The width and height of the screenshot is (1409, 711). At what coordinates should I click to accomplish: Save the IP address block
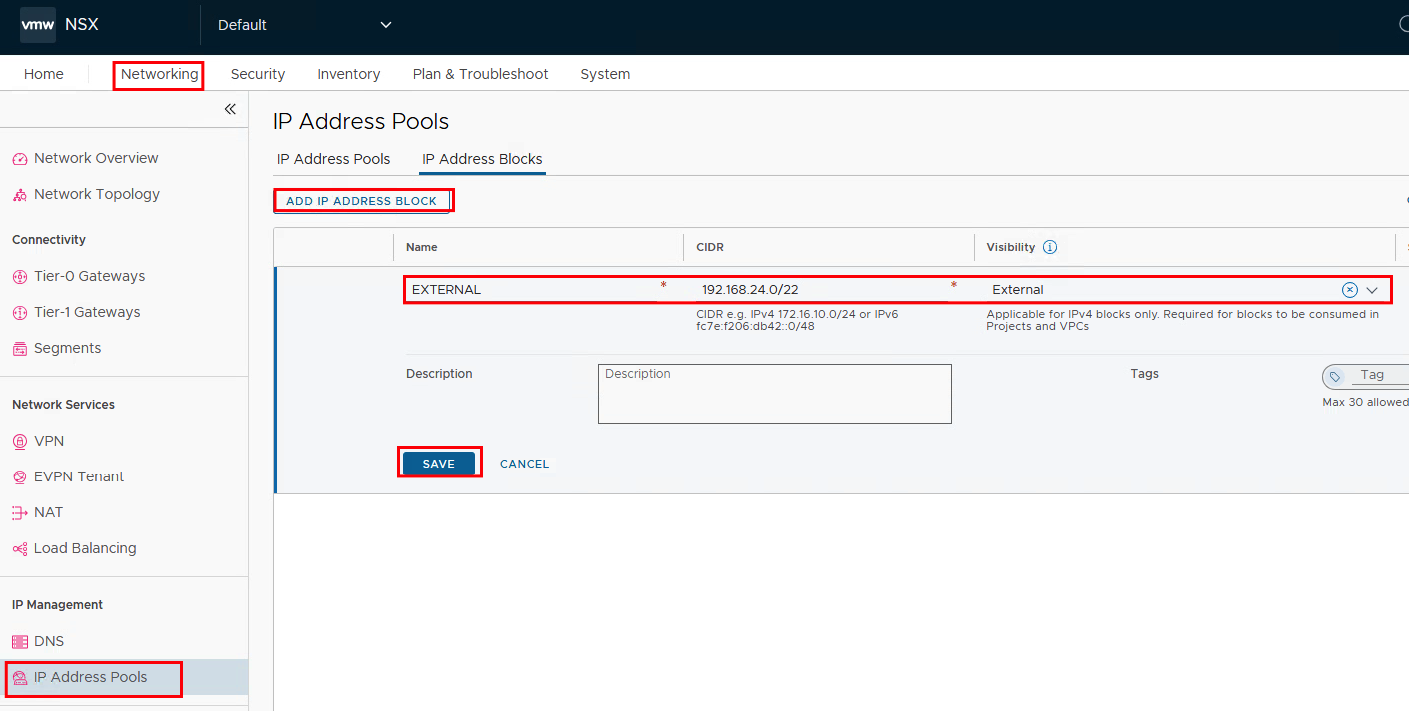pyautogui.click(x=439, y=464)
